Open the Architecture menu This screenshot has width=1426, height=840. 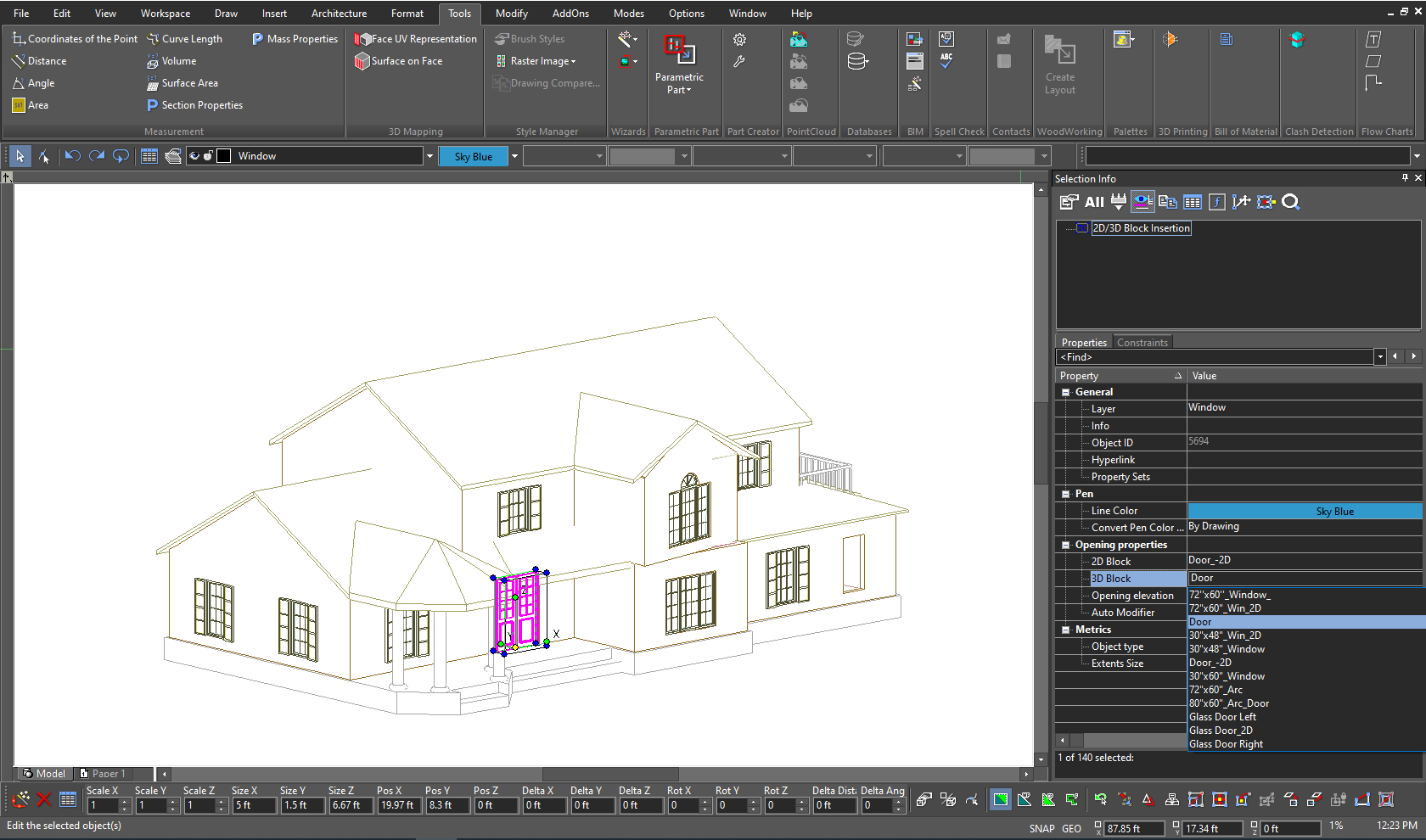pyautogui.click(x=339, y=14)
